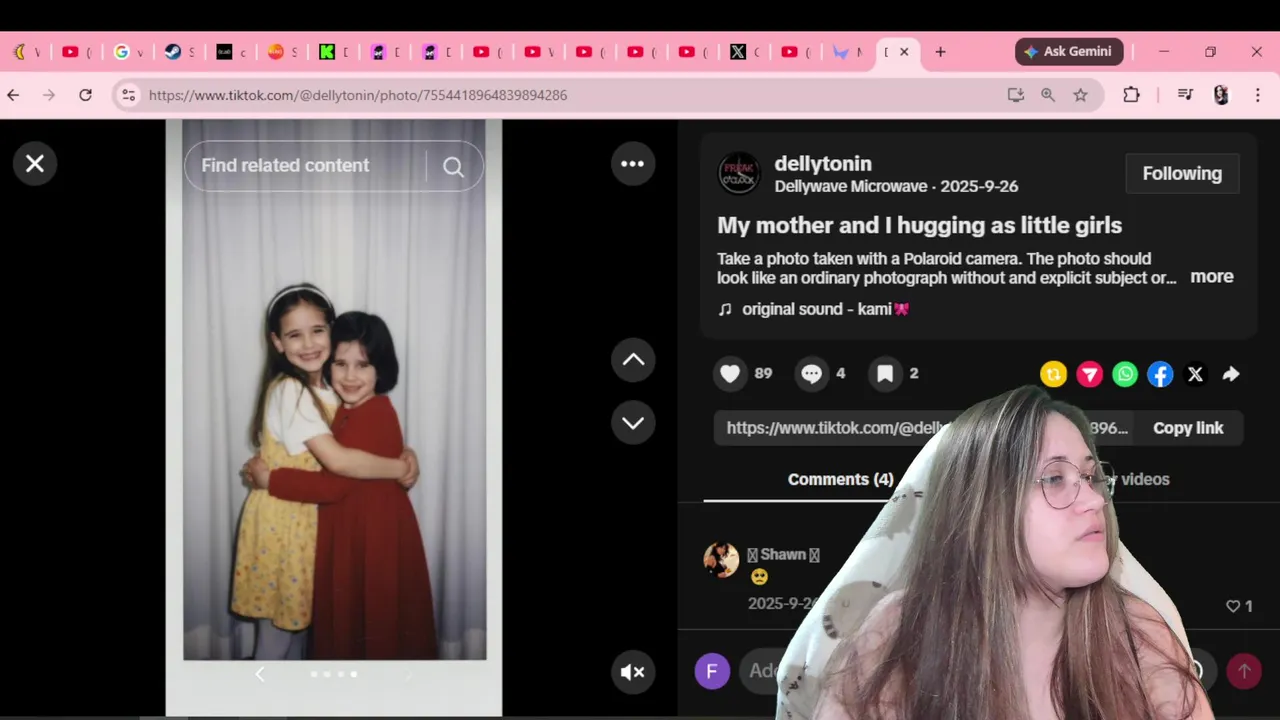Unmute the sound with speaker icon

click(x=633, y=672)
